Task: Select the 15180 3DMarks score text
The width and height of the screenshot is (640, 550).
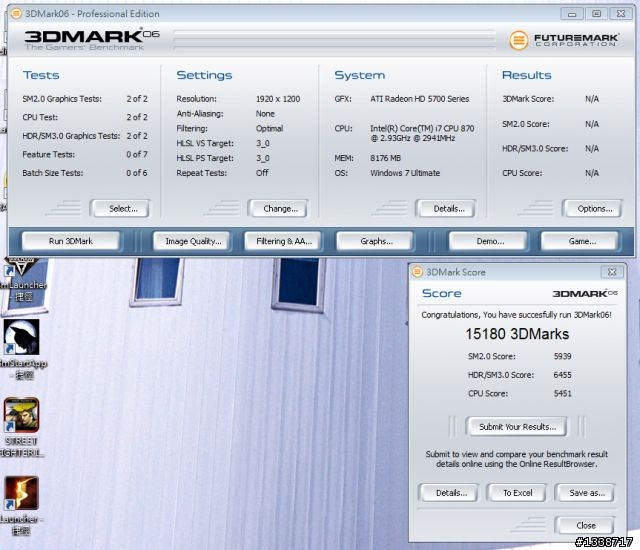Action: [x=517, y=334]
